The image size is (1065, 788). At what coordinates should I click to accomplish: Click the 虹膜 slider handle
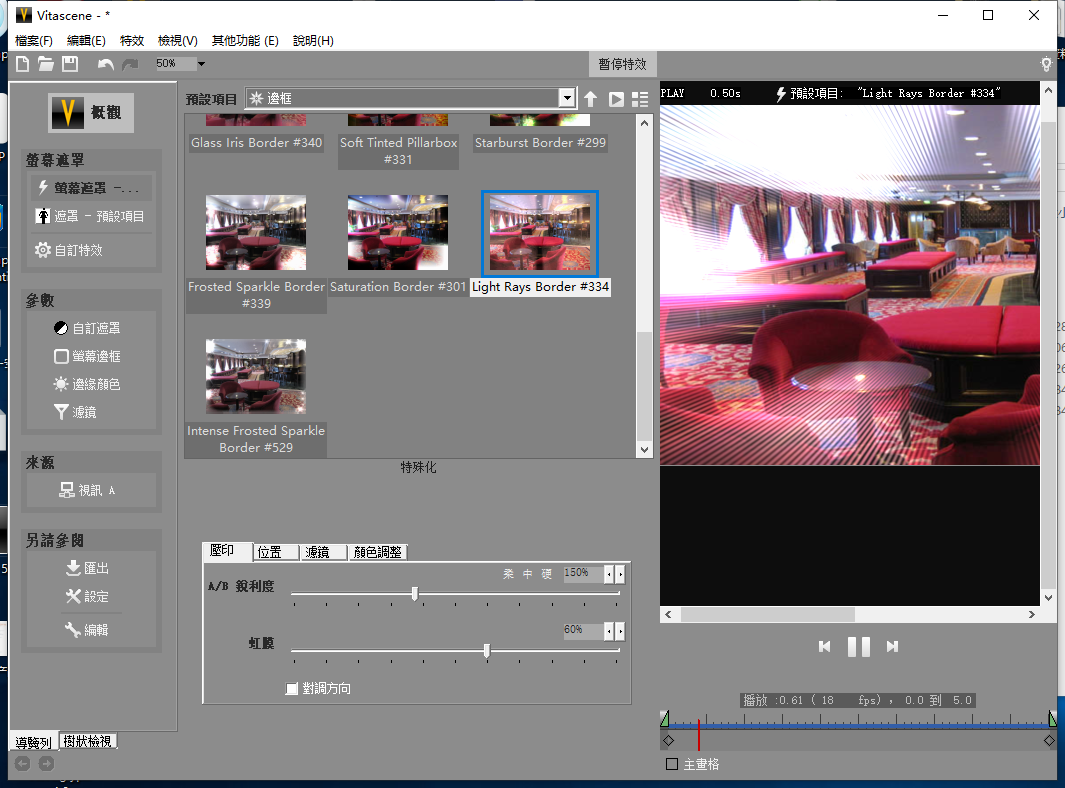click(x=487, y=651)
